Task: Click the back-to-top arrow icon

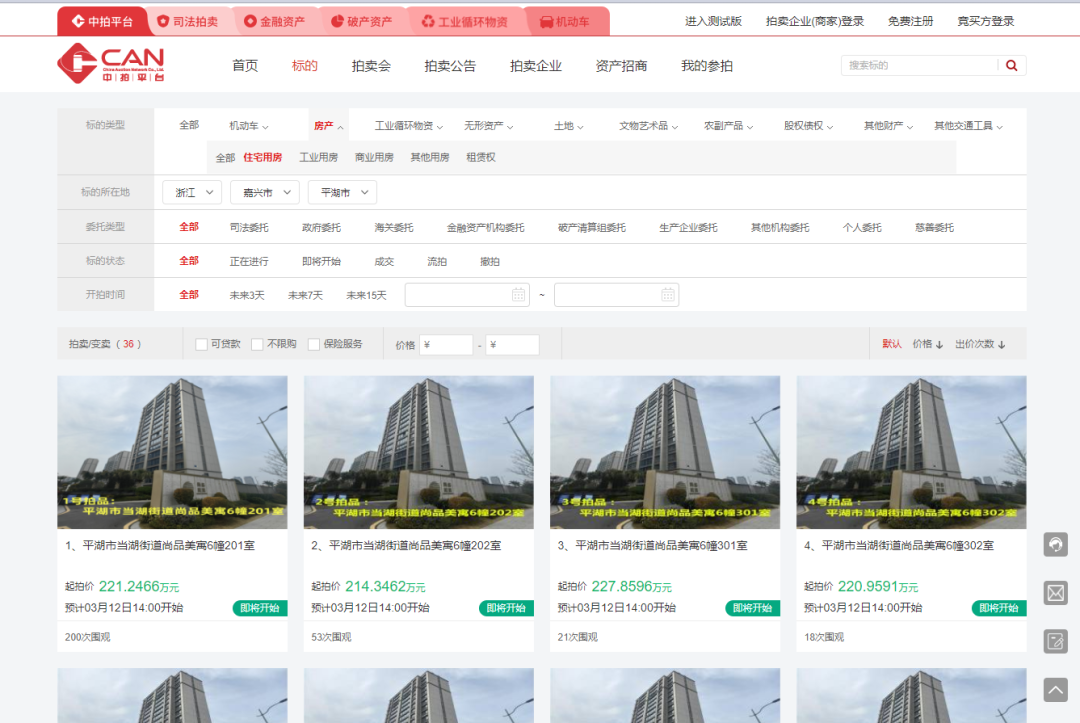Action: click(1055, 690)
